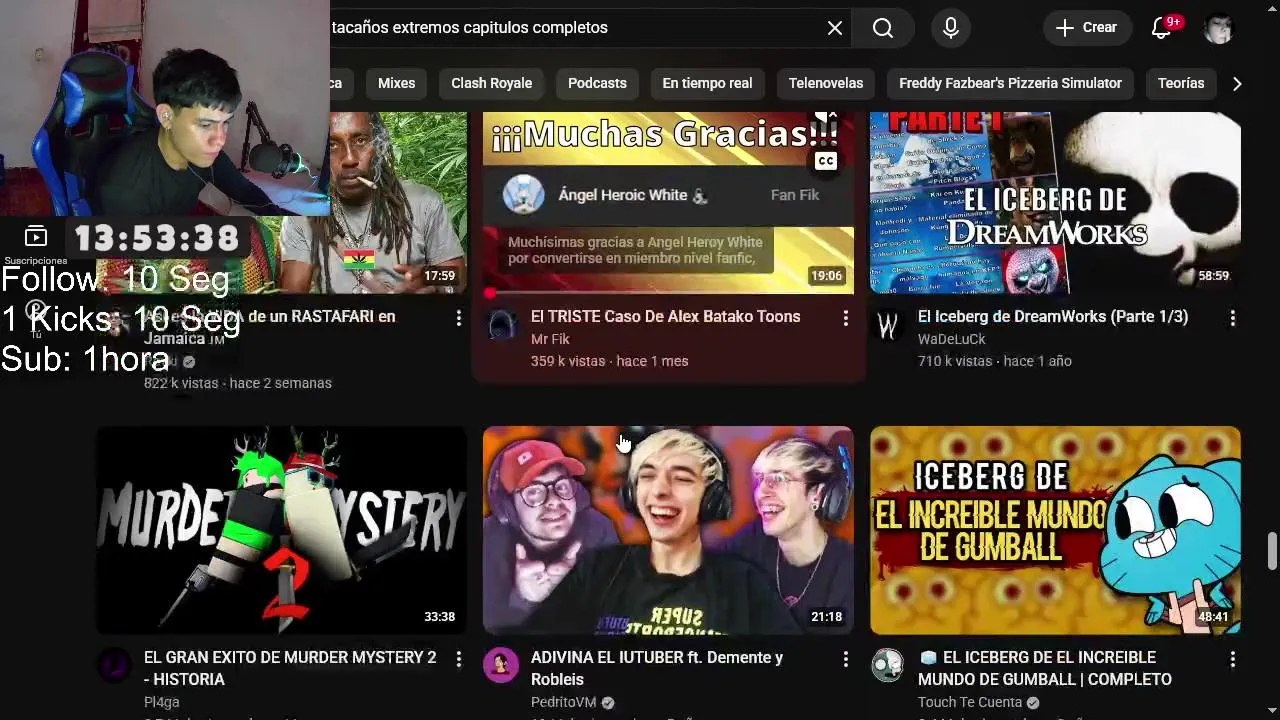
Task: Open options for RASTAFARI en Jamaica video
Action: (x=458, y=318)
